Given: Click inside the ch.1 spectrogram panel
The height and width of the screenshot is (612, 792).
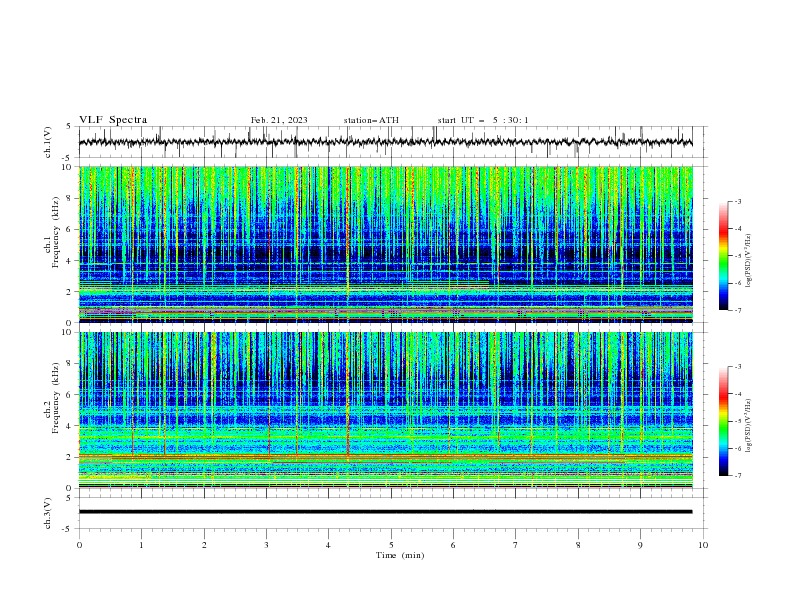Looking at the screenshot, I should pos(385,244).
